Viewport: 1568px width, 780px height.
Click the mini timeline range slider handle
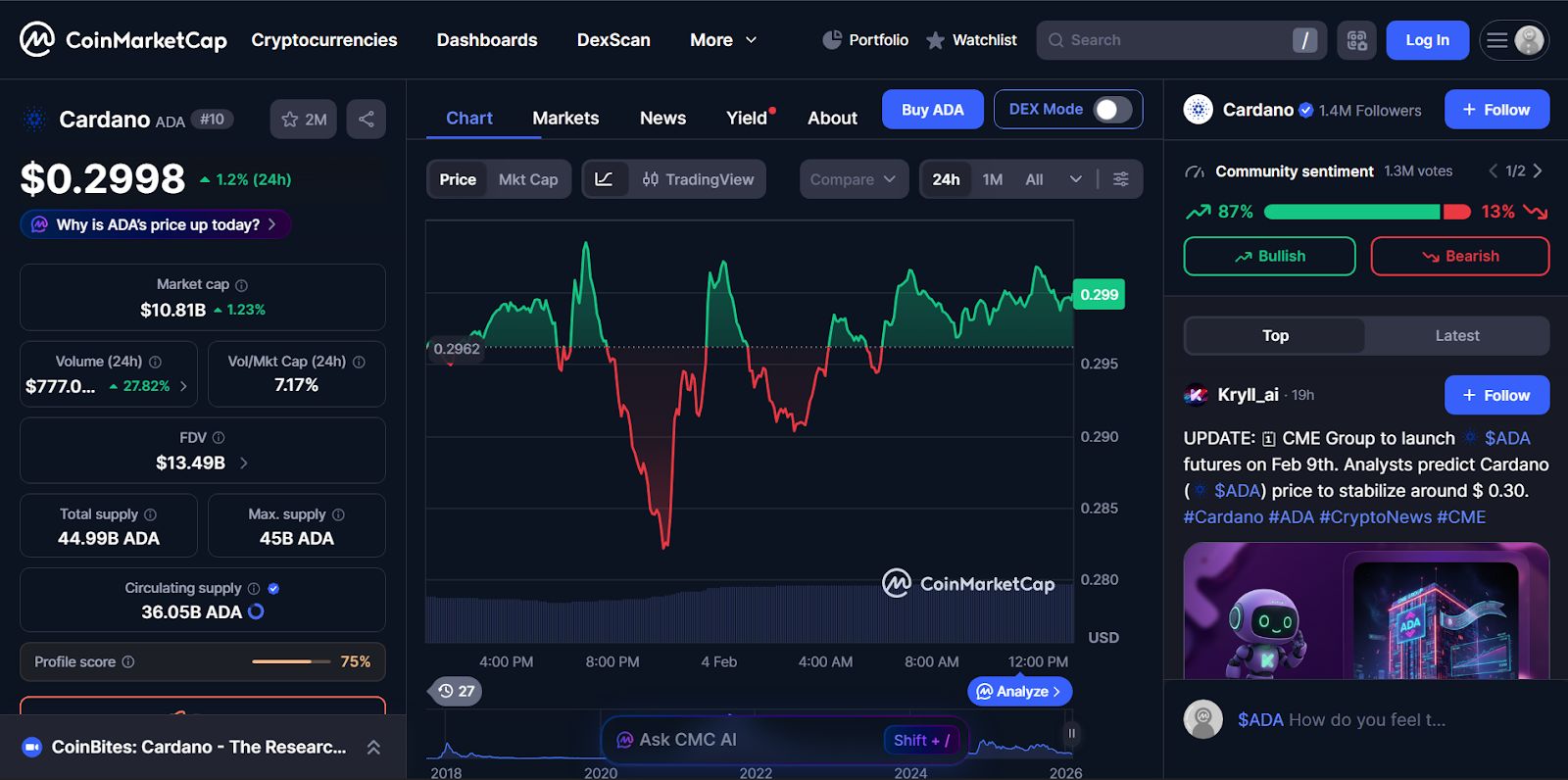tap(1071, 733)
